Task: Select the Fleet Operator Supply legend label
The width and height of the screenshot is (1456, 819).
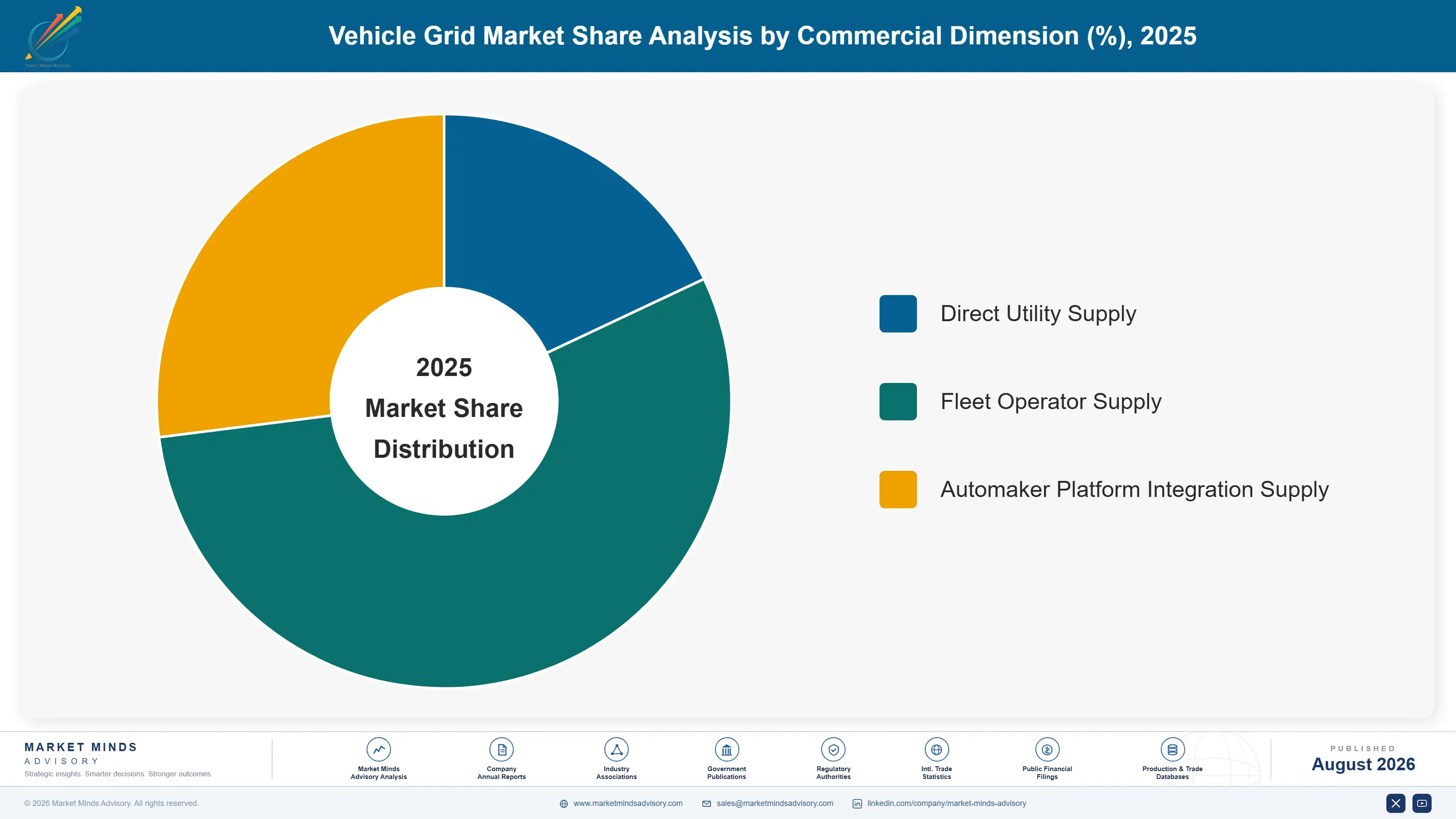Action: [x=1051, y=402]
